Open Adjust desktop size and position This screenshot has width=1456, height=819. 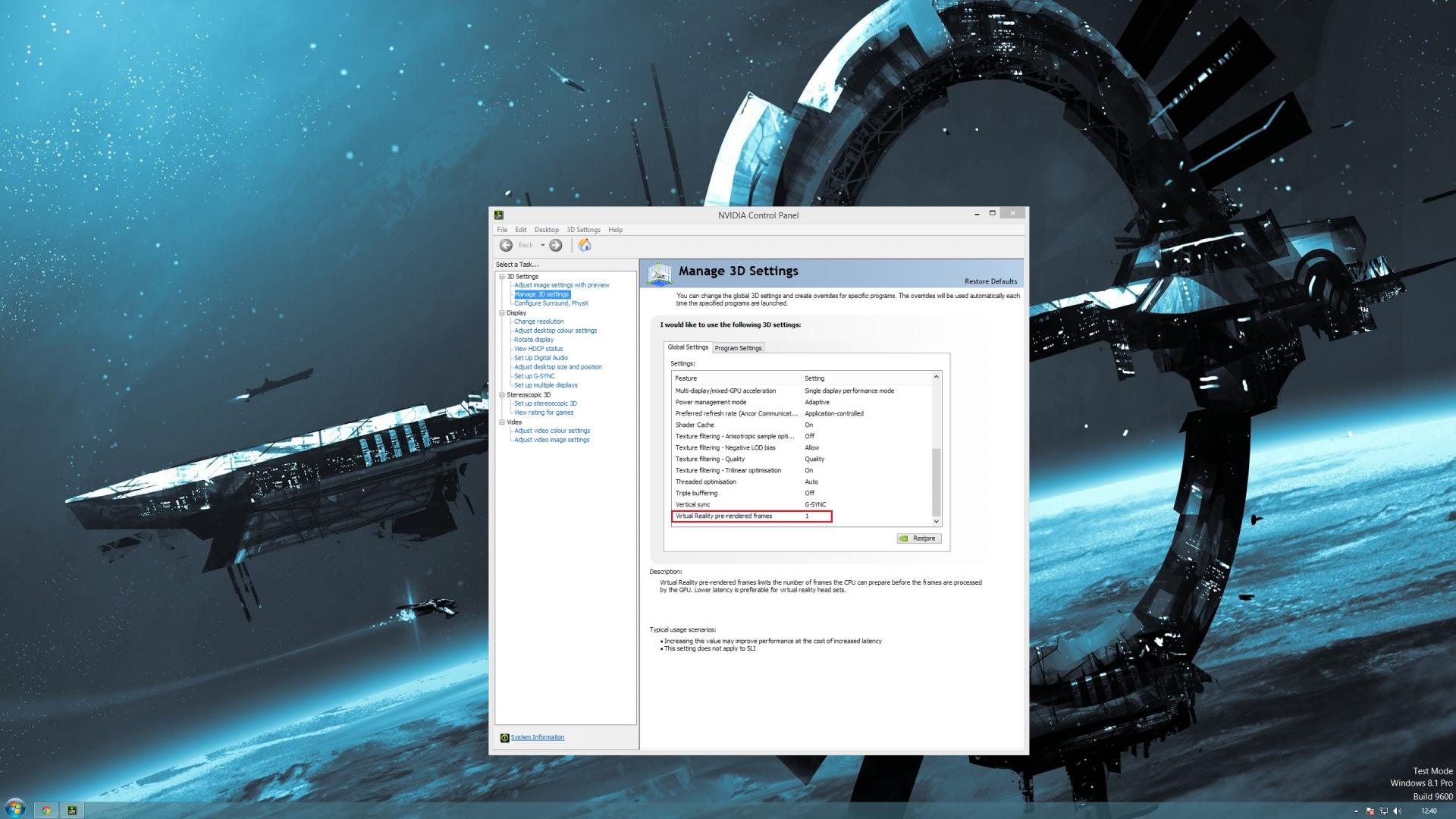tap(558, 367)
